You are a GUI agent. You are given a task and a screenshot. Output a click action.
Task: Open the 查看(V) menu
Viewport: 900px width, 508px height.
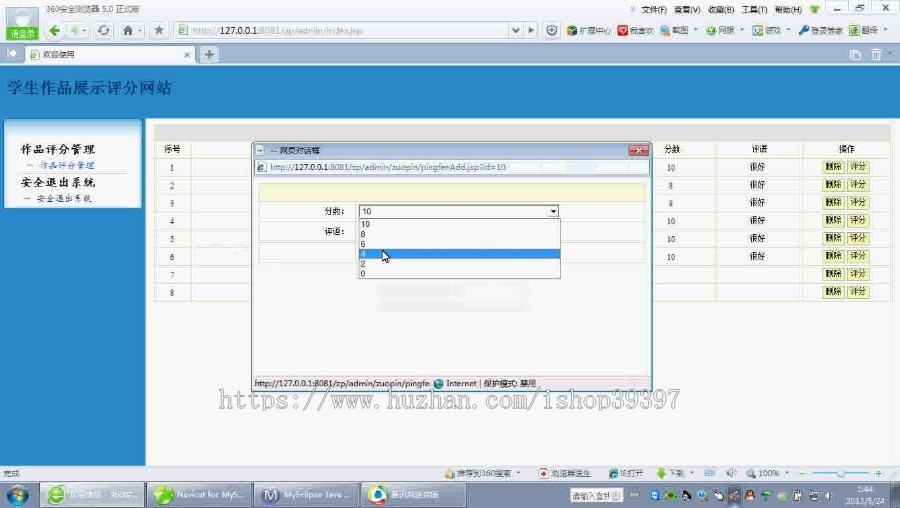click(x=687, y=10)
